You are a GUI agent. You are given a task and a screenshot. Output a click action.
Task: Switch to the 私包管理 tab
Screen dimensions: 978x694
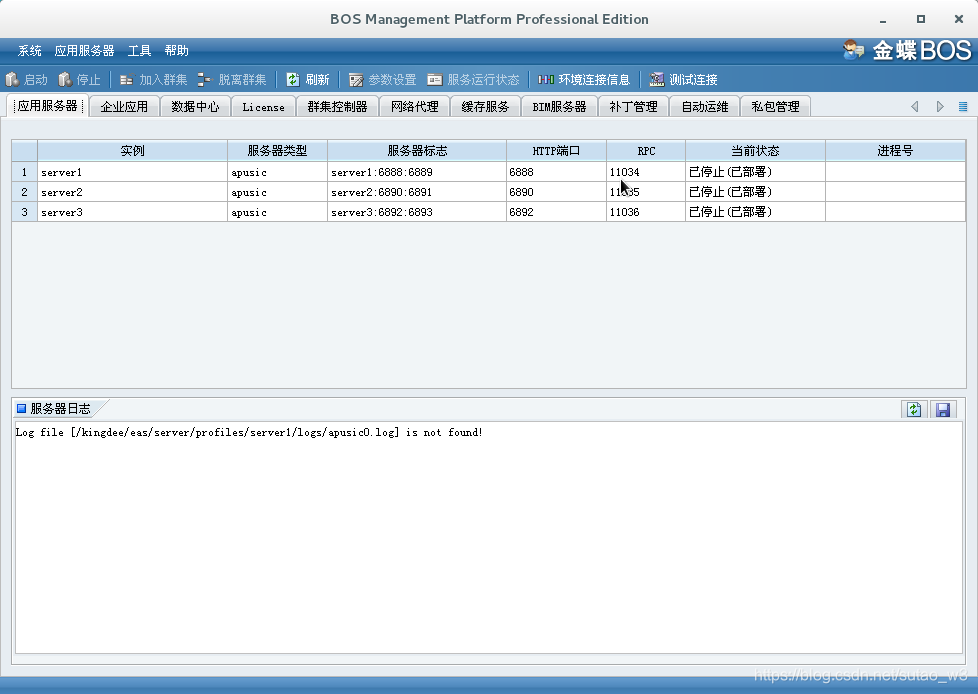[775, 107]
